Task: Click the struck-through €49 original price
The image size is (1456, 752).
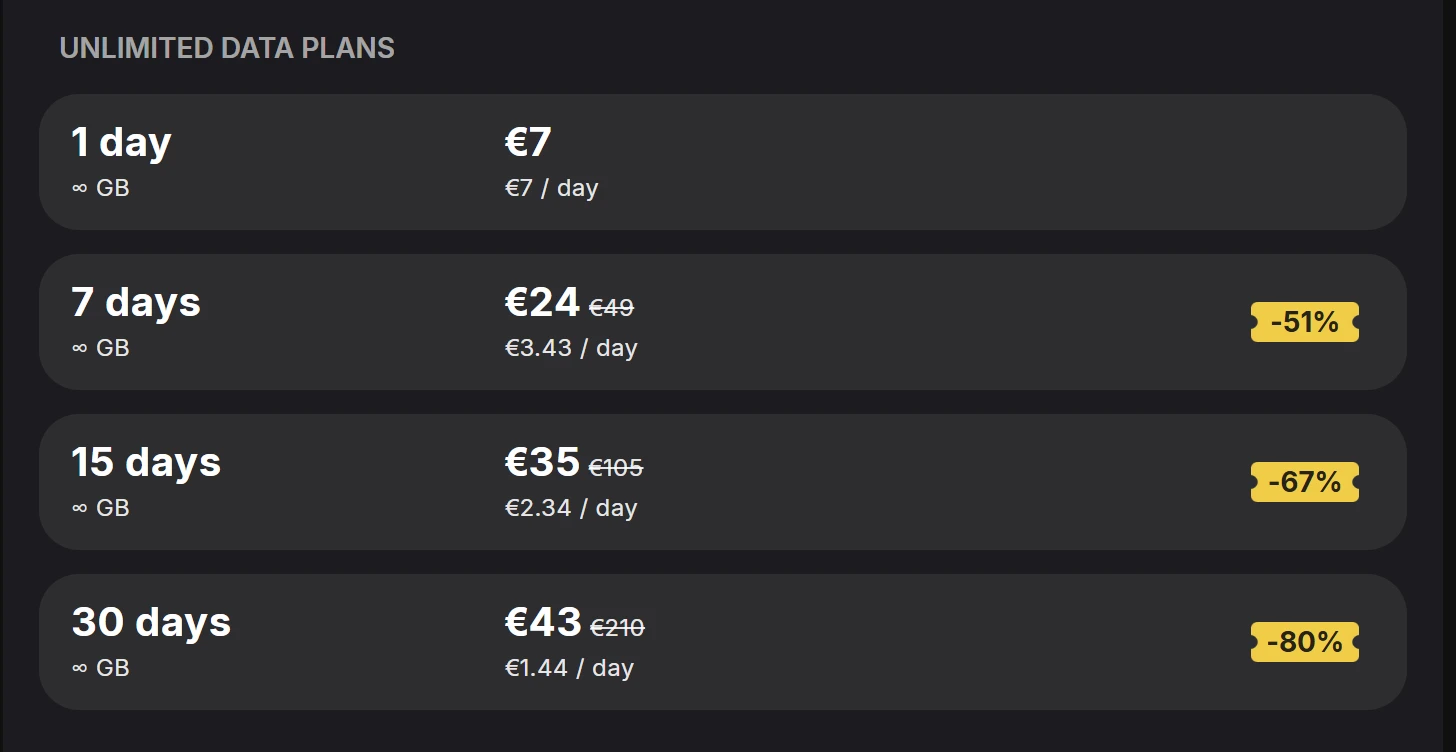Action: click(x=611, y=308)
